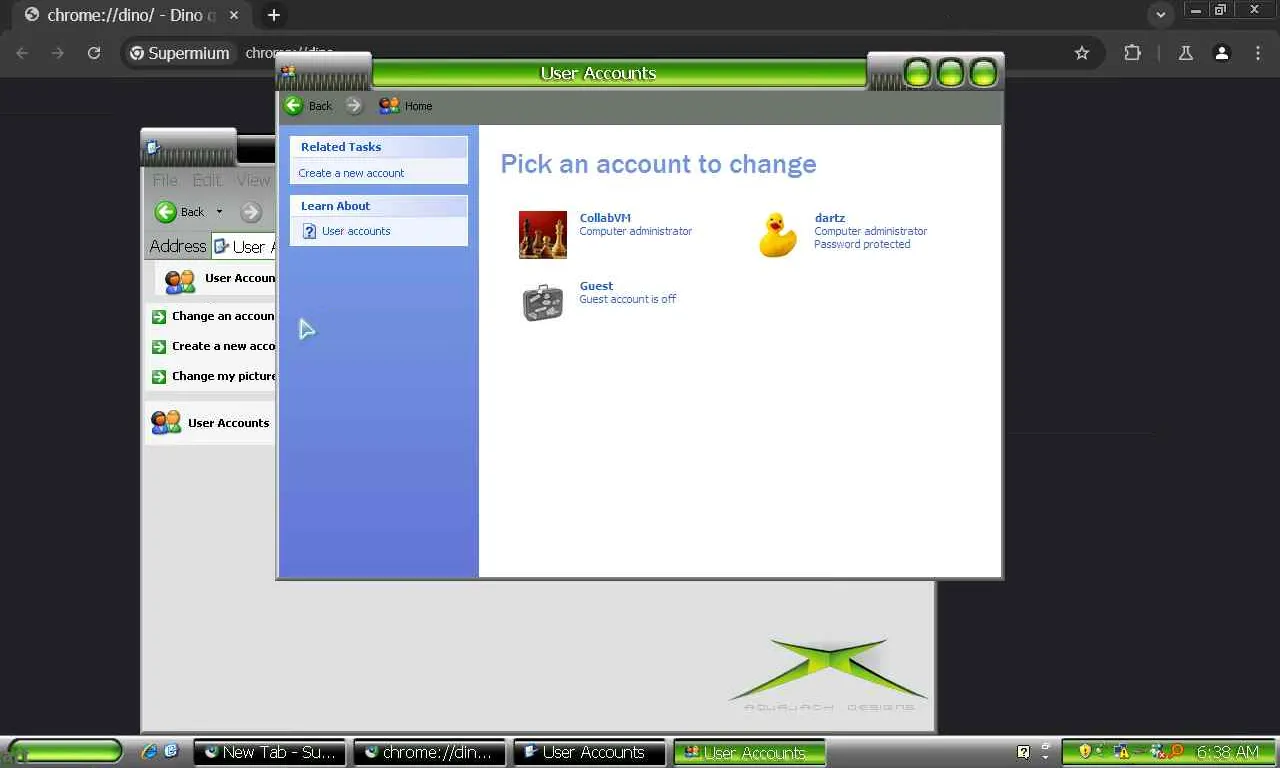Open File menu in the background window

point(165,180)
